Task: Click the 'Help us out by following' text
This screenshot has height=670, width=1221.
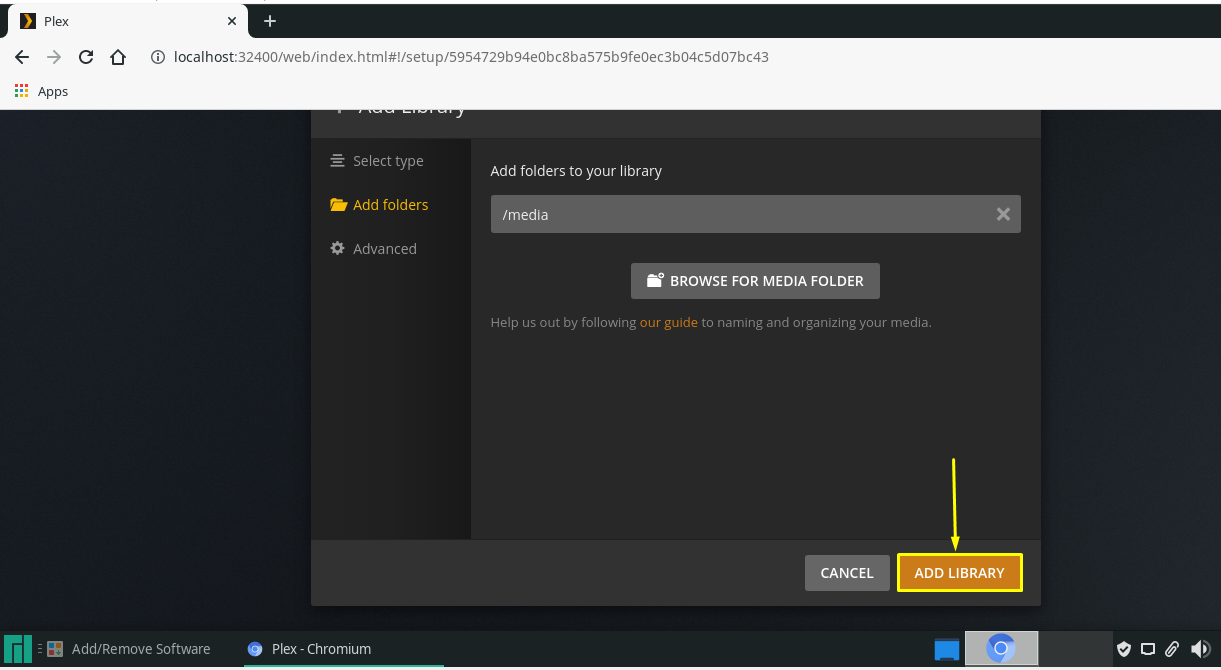Action: pos(563,322)
